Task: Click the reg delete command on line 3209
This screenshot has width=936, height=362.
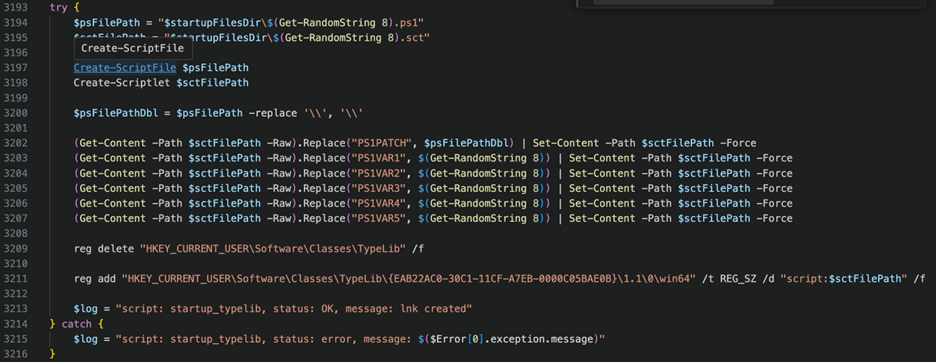Action: click(x=104, y=249)
